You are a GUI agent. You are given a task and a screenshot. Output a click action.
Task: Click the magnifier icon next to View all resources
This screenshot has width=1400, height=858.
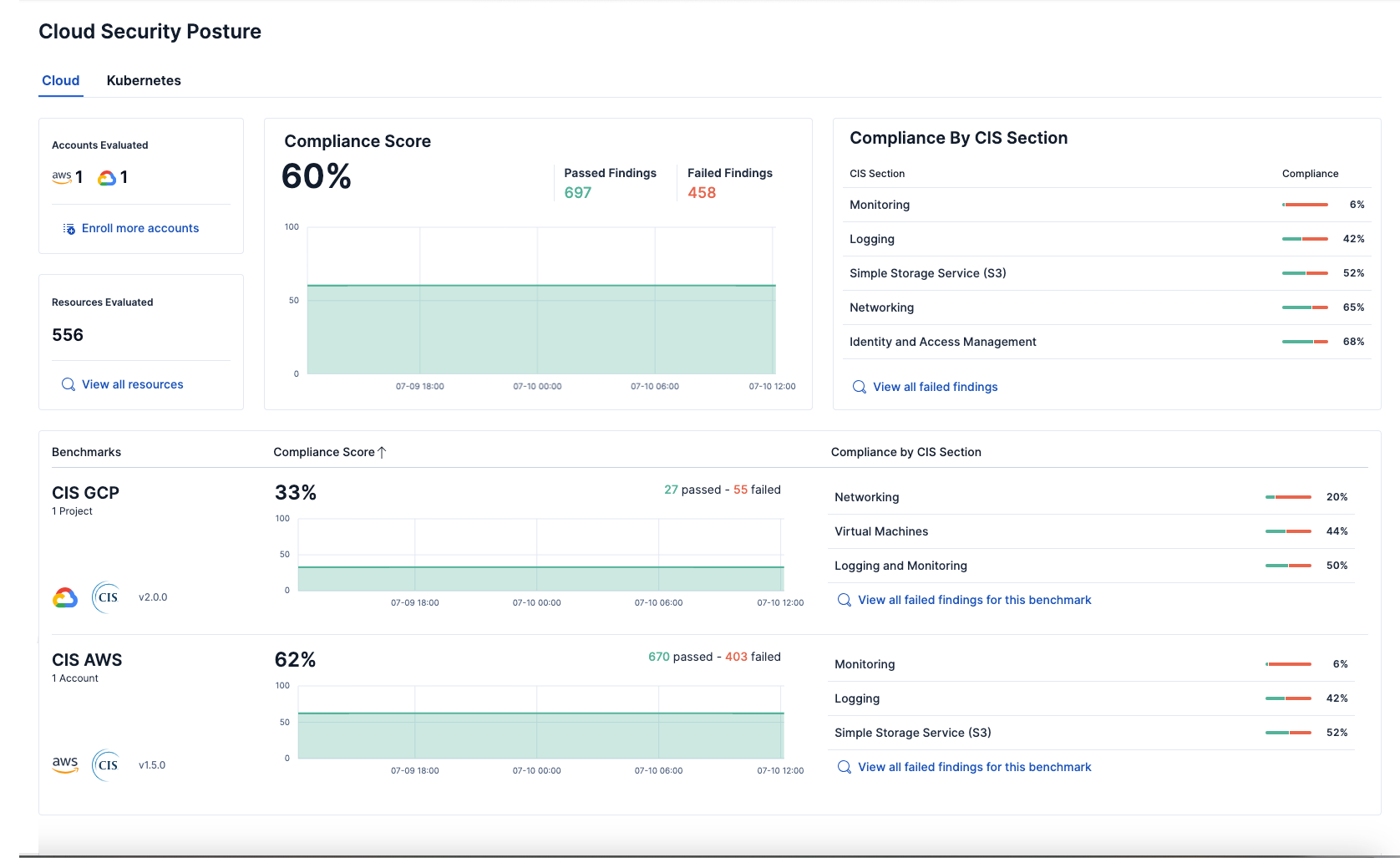(x=68, y=384)
